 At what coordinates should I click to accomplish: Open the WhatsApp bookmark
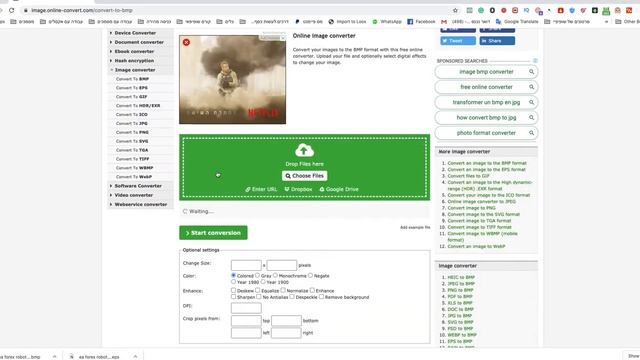(387, 22)
